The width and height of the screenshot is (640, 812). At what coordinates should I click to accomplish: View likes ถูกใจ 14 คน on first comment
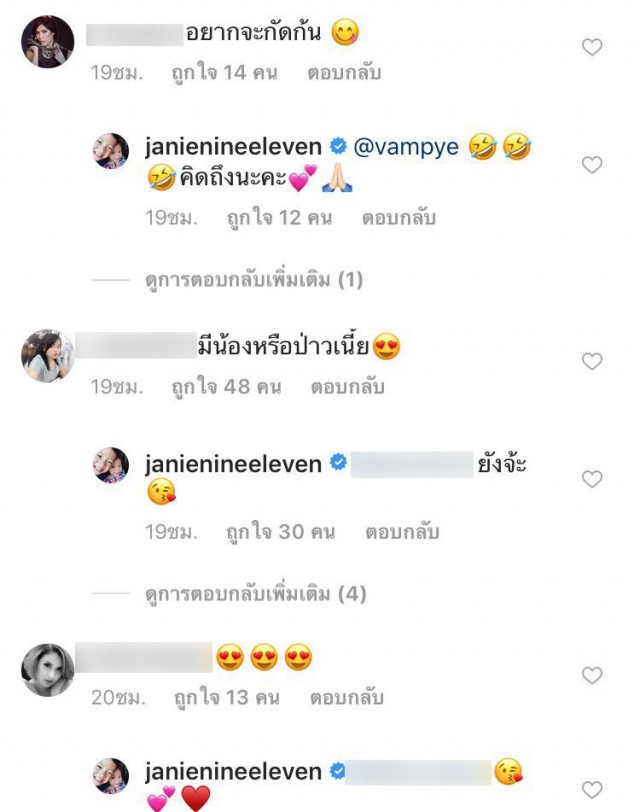coord(224,72)
